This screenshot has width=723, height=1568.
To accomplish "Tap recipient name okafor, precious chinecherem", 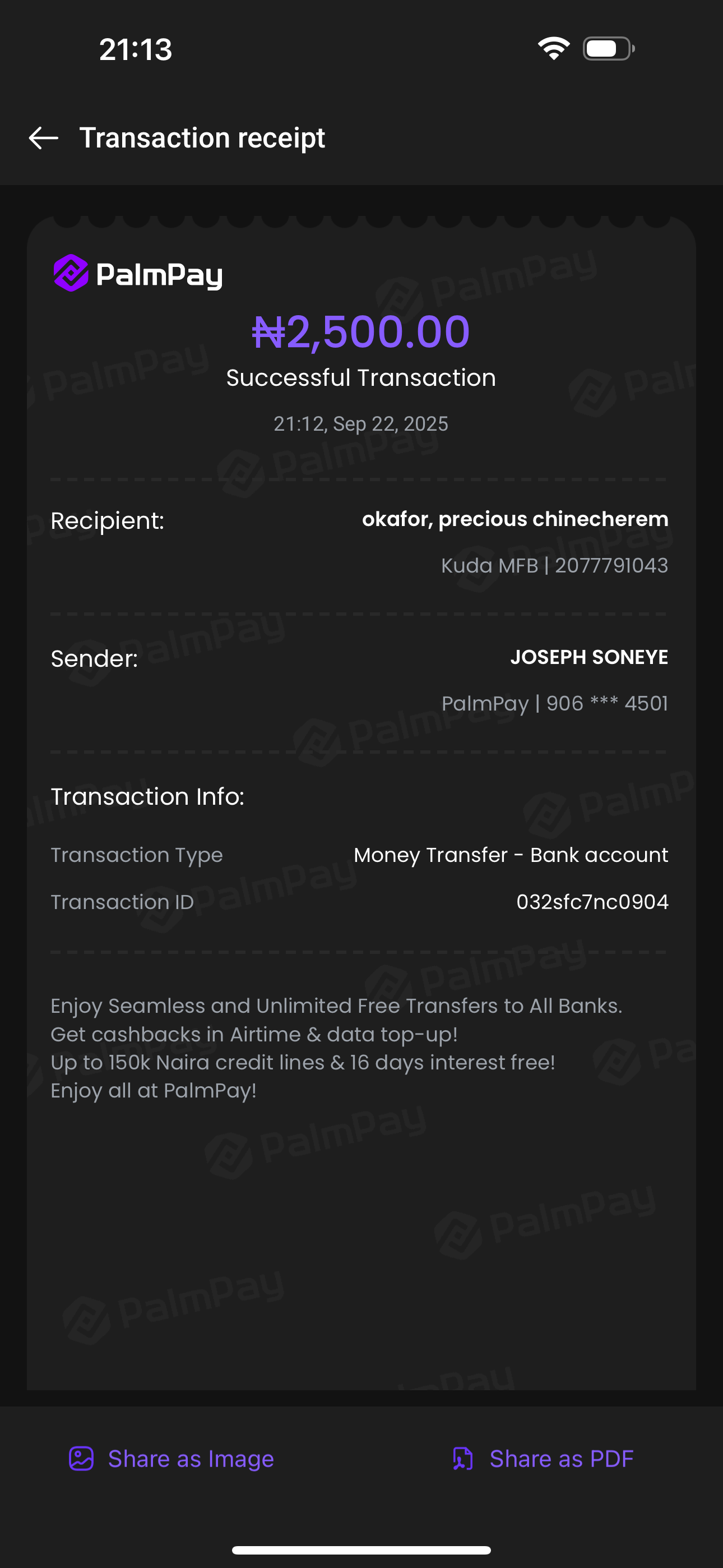I will [515, 519].
